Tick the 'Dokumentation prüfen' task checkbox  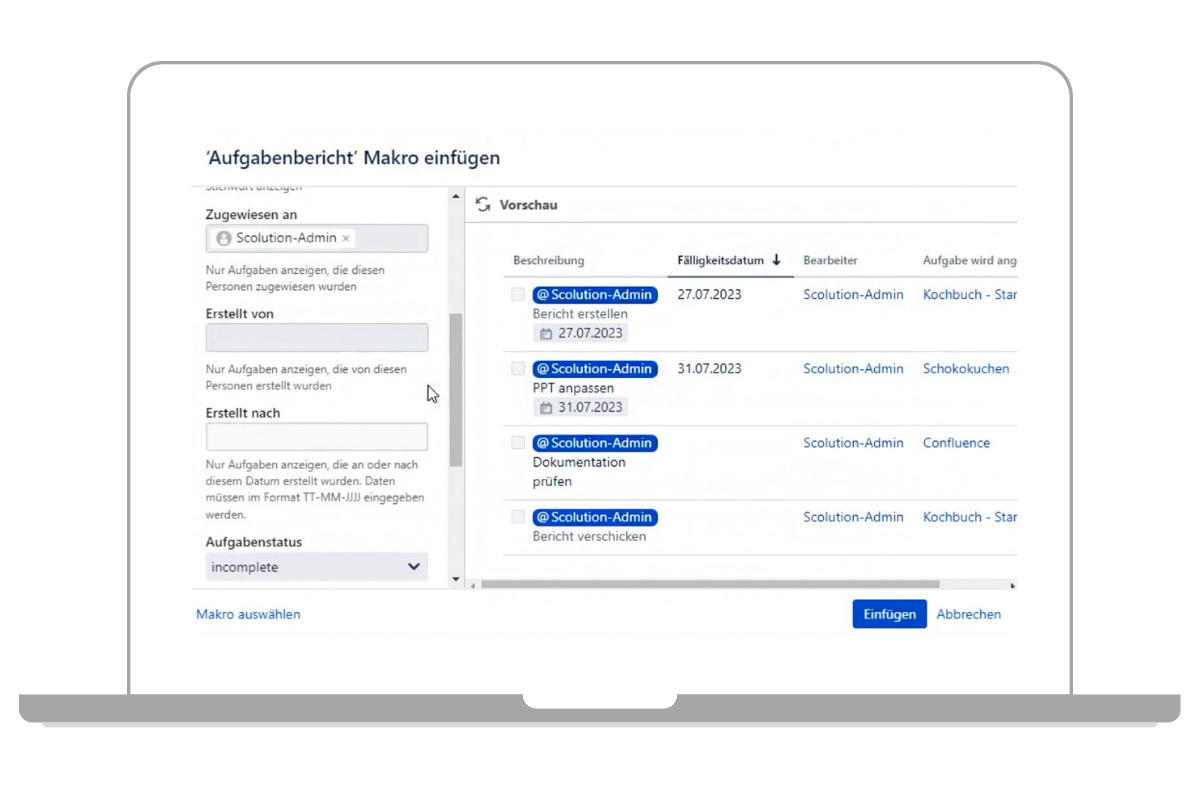coord(518,443)
